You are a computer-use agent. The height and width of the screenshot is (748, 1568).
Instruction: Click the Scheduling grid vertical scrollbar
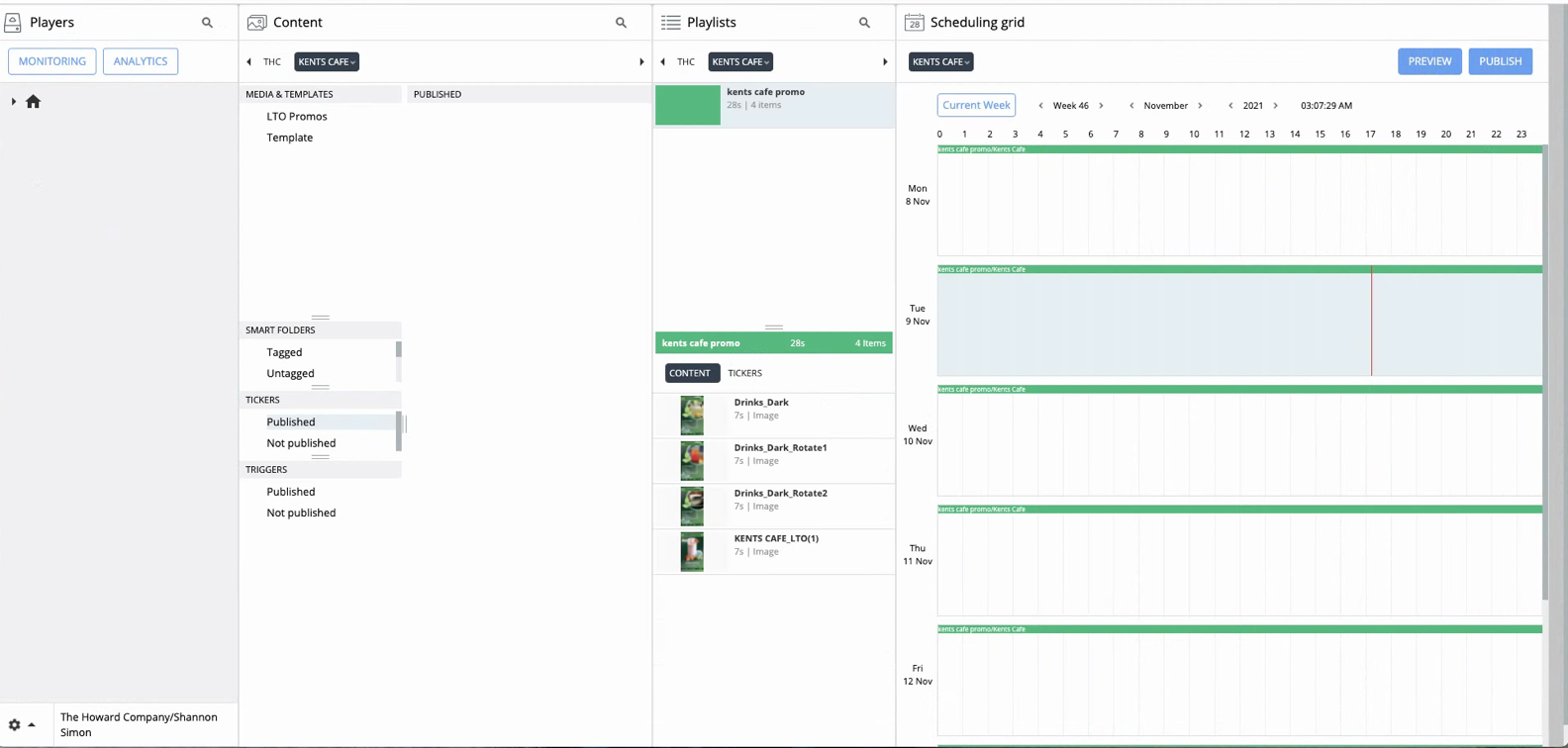1545,372
